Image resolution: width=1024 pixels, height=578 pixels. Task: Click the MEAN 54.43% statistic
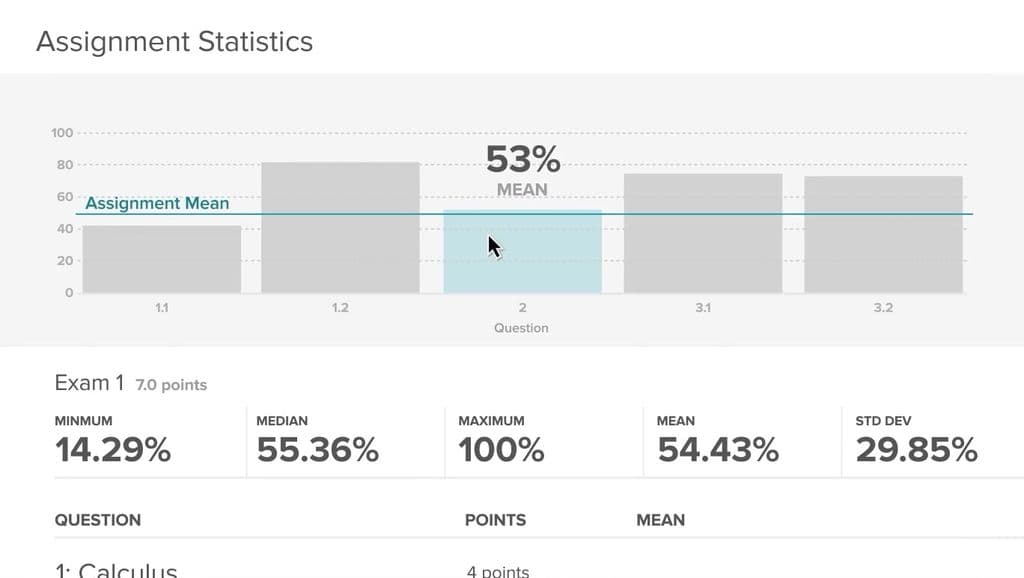[718, 441]
